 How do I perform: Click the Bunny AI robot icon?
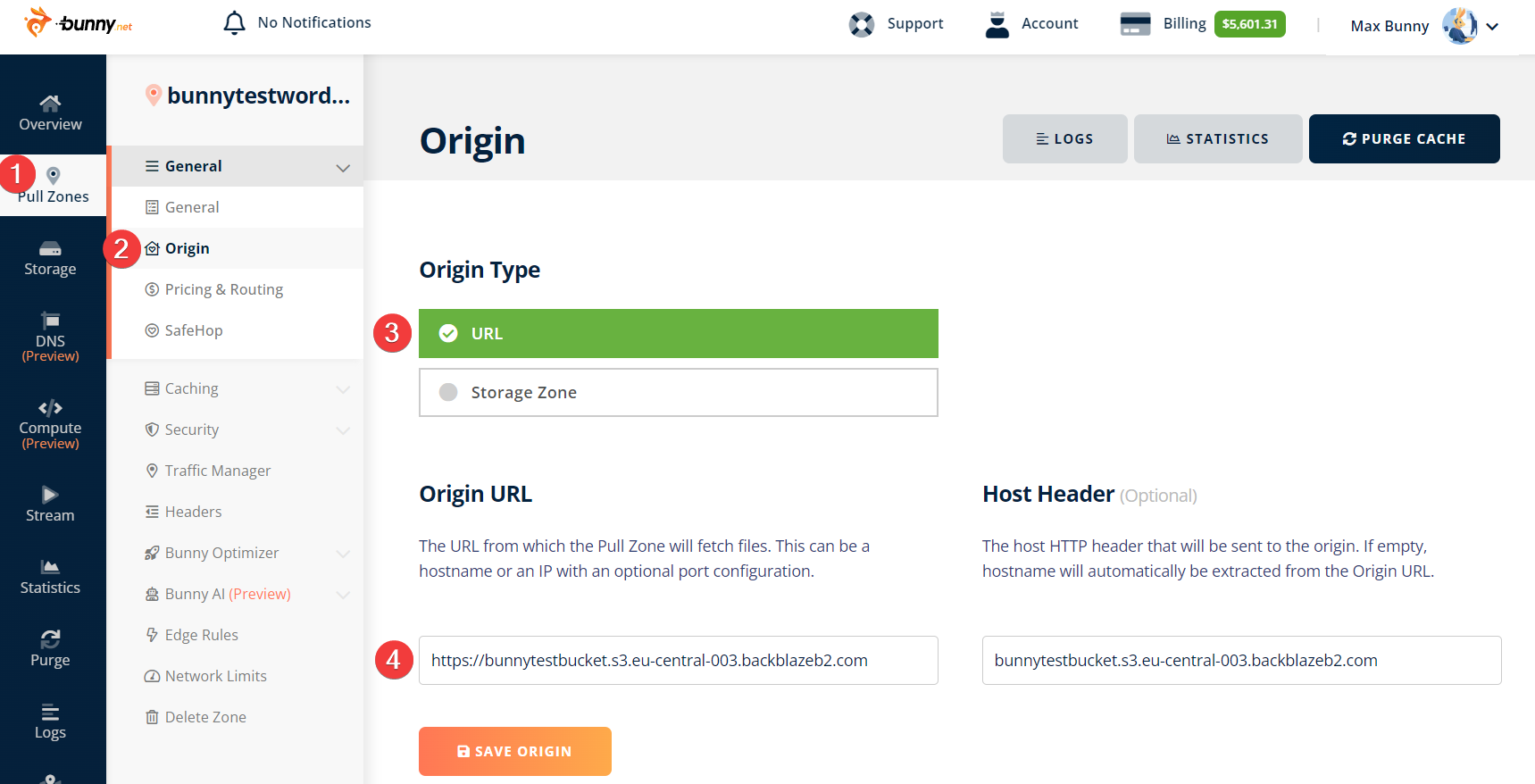tap(152, 594)
